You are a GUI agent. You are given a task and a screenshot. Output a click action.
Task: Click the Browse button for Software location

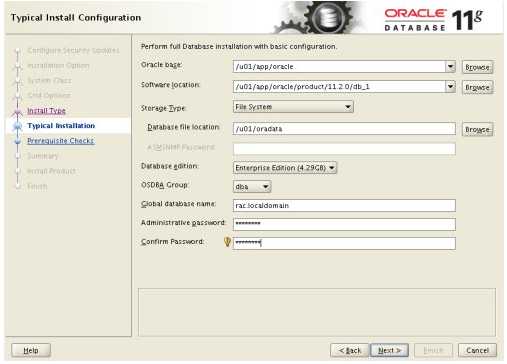[477, 87]
